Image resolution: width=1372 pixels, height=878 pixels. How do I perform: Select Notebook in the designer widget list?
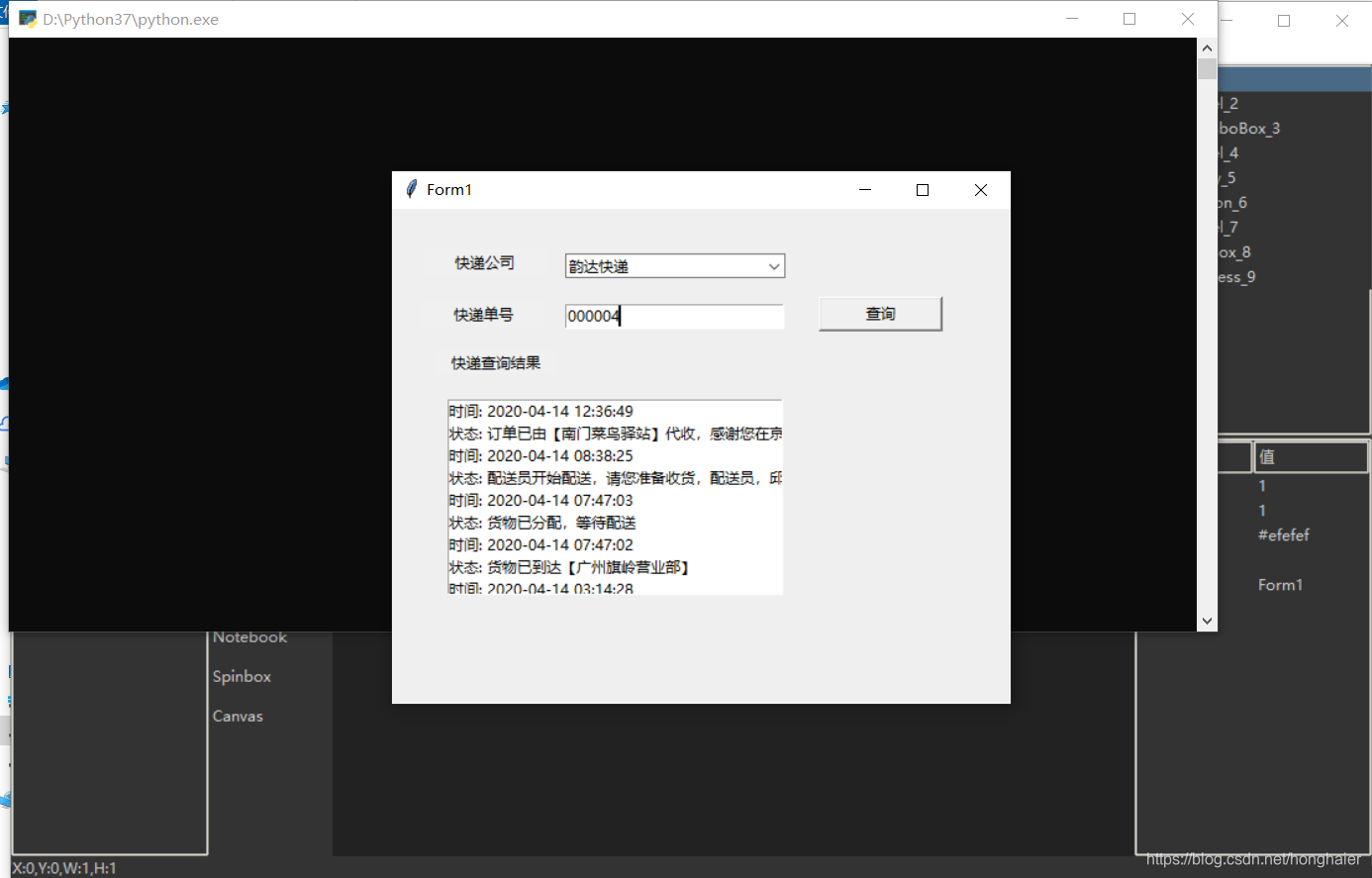point(249,637)
